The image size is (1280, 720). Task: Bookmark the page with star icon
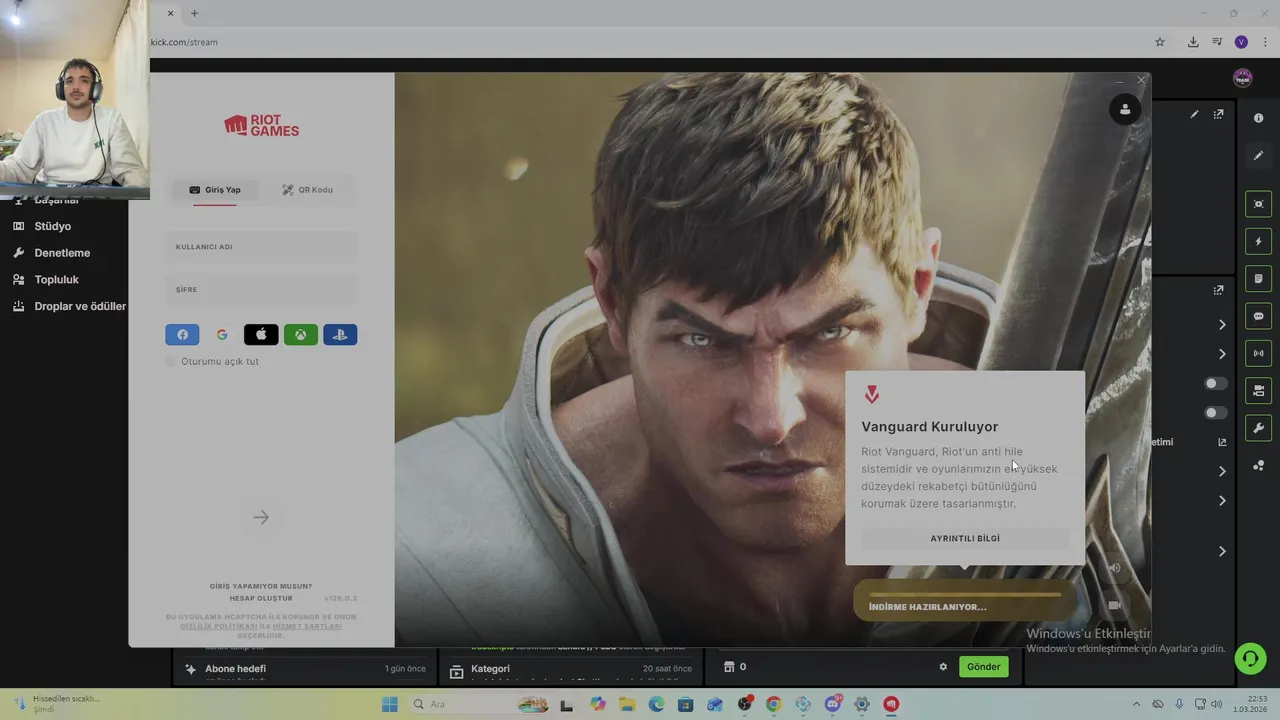pyautogui.click(x=1160, y=42)
